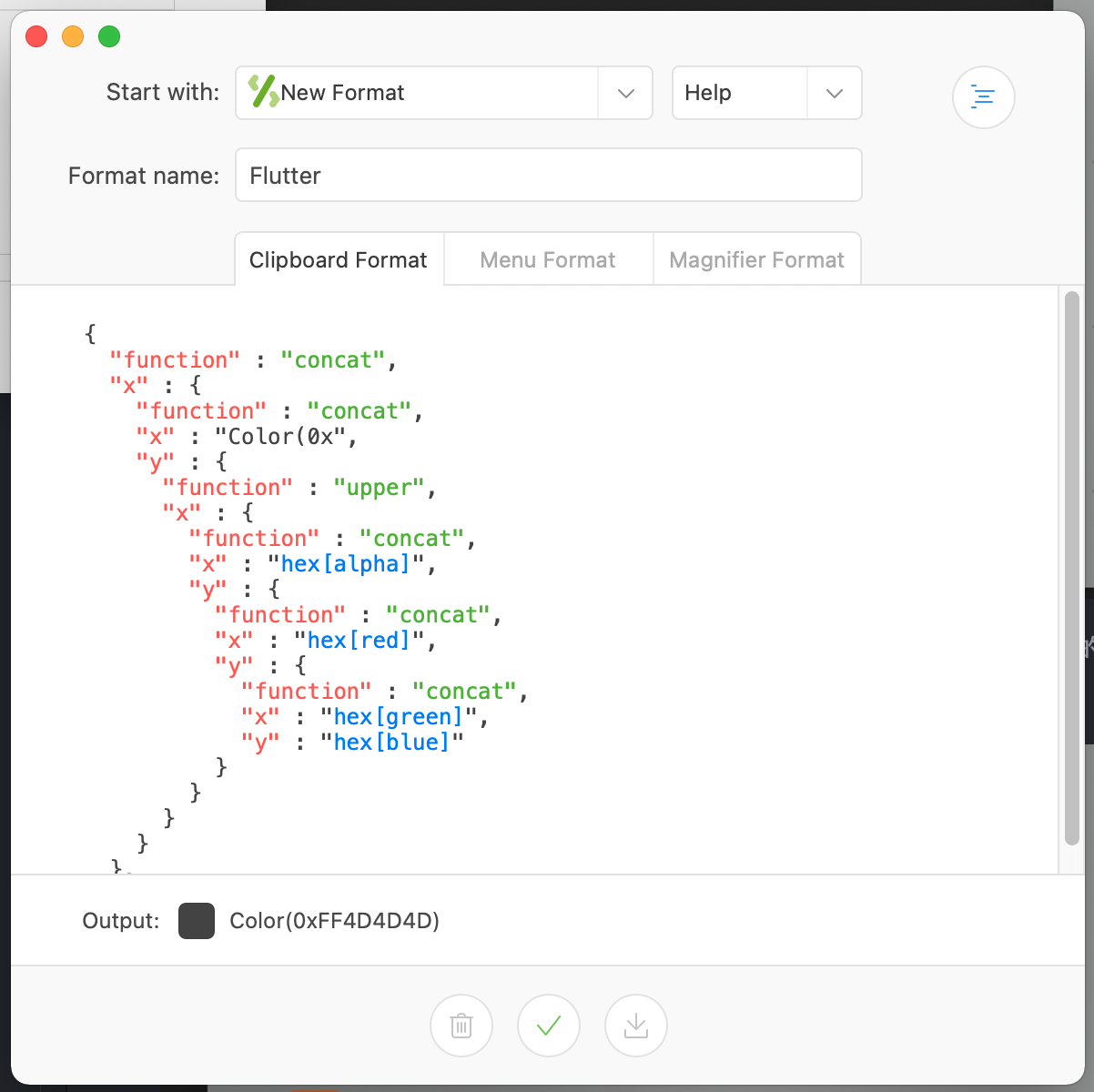
Task: Delete the format using trash icon
Action: 461,1026
